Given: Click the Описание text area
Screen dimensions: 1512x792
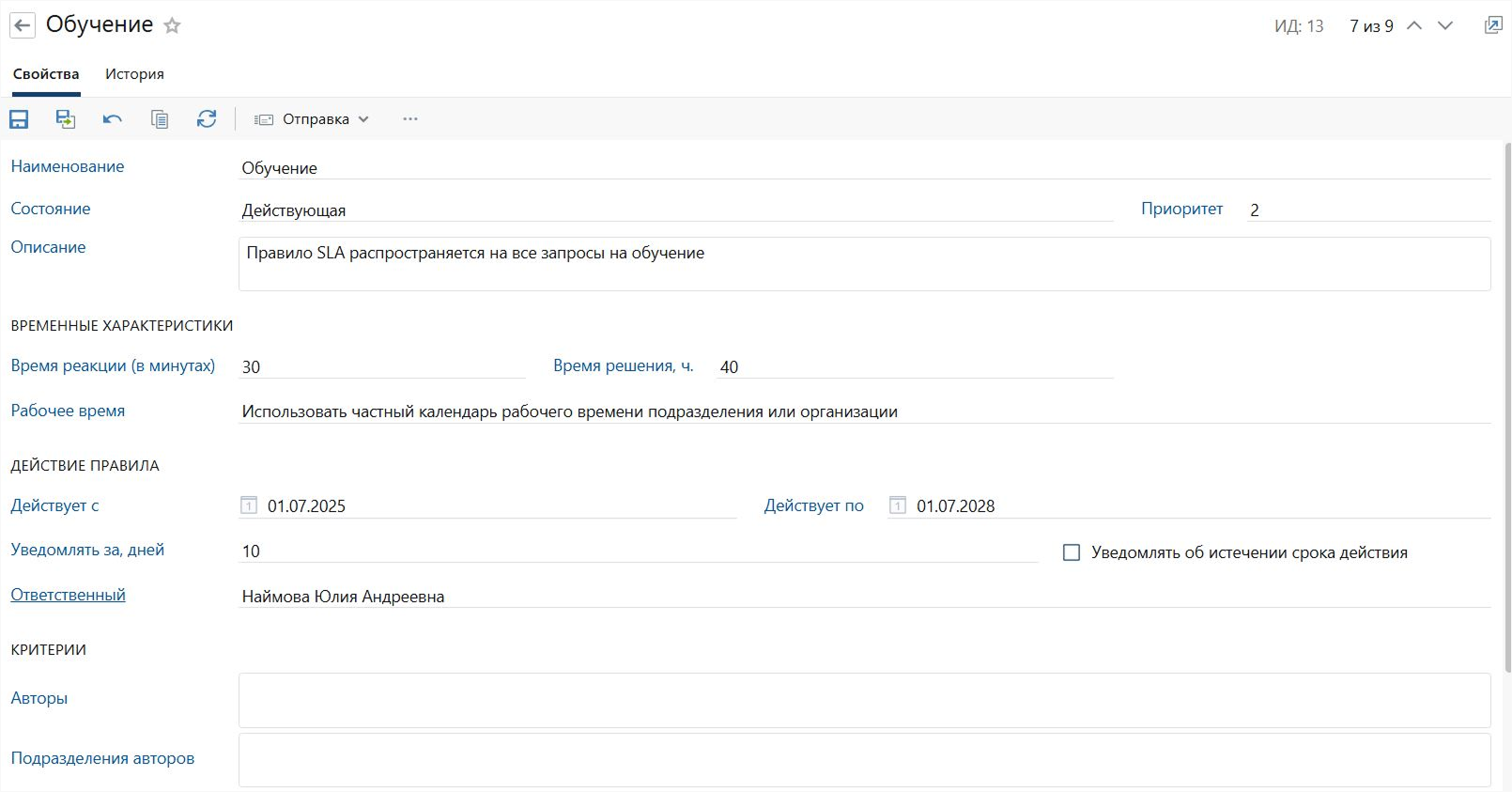Looking at the screenshot, I should pyautogui.click(x=864, y=264).
